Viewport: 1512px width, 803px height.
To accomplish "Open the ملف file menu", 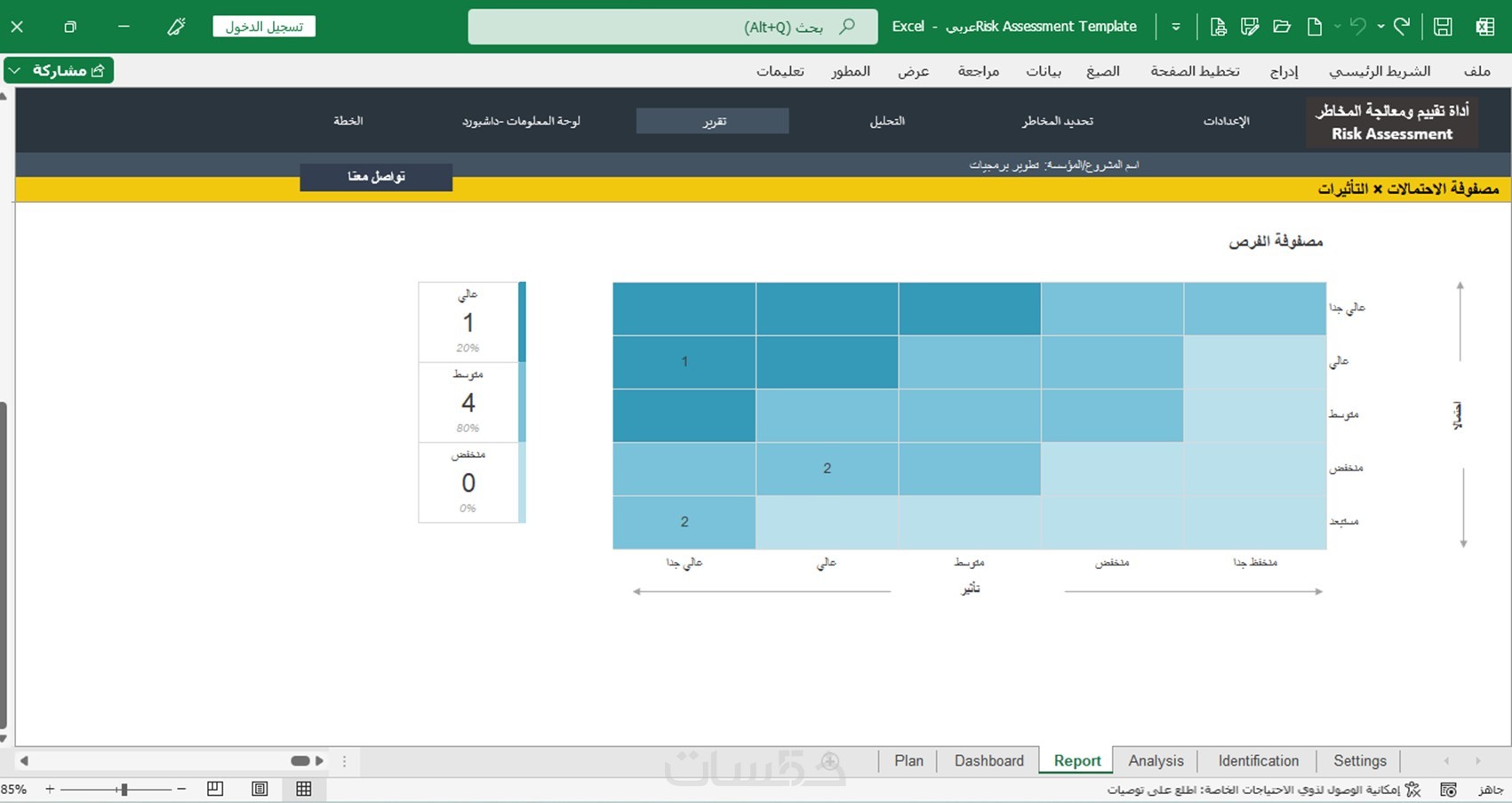I will (x=1477, y=71).
